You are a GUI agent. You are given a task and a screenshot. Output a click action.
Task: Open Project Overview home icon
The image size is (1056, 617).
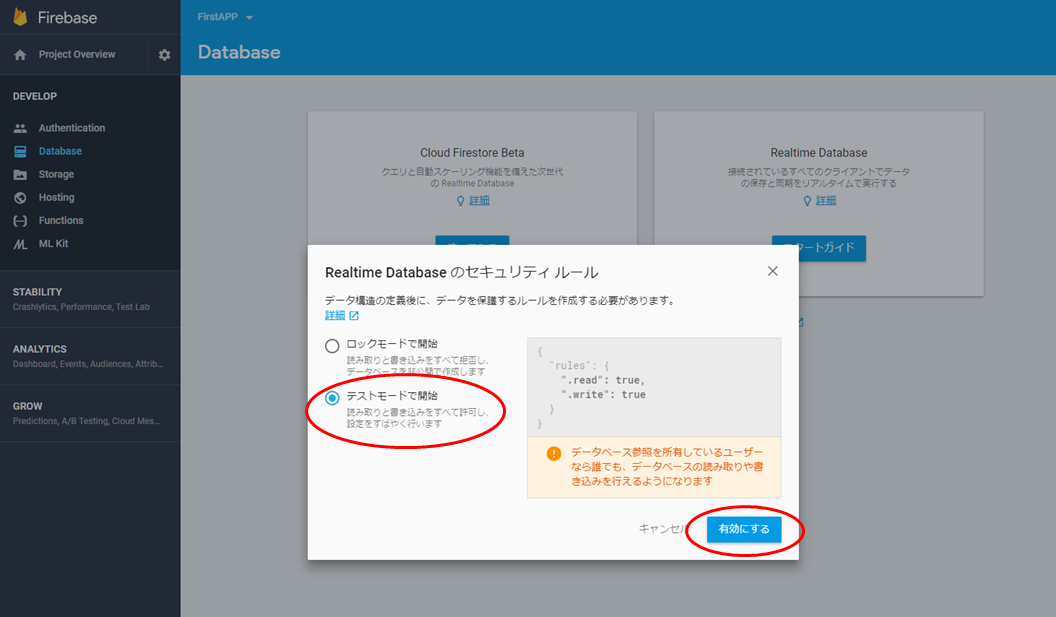coord(20,55)
